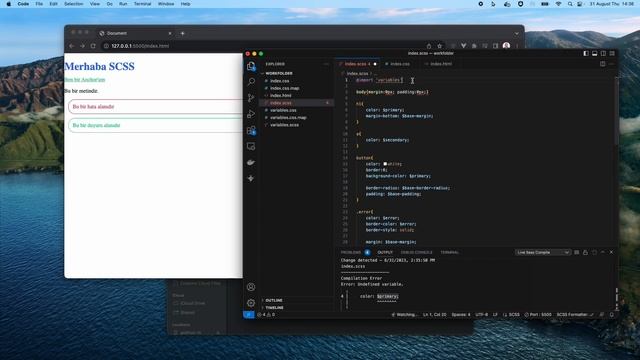The width and height of the screenshot is (640, 360).
Task: Open the browser's new tab button
Action: [182, 33]
